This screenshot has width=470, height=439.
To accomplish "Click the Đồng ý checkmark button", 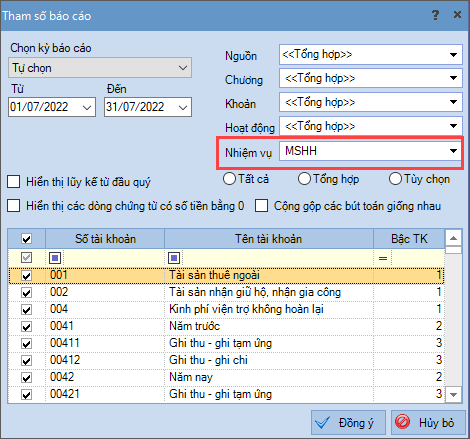I will (348, 423).
